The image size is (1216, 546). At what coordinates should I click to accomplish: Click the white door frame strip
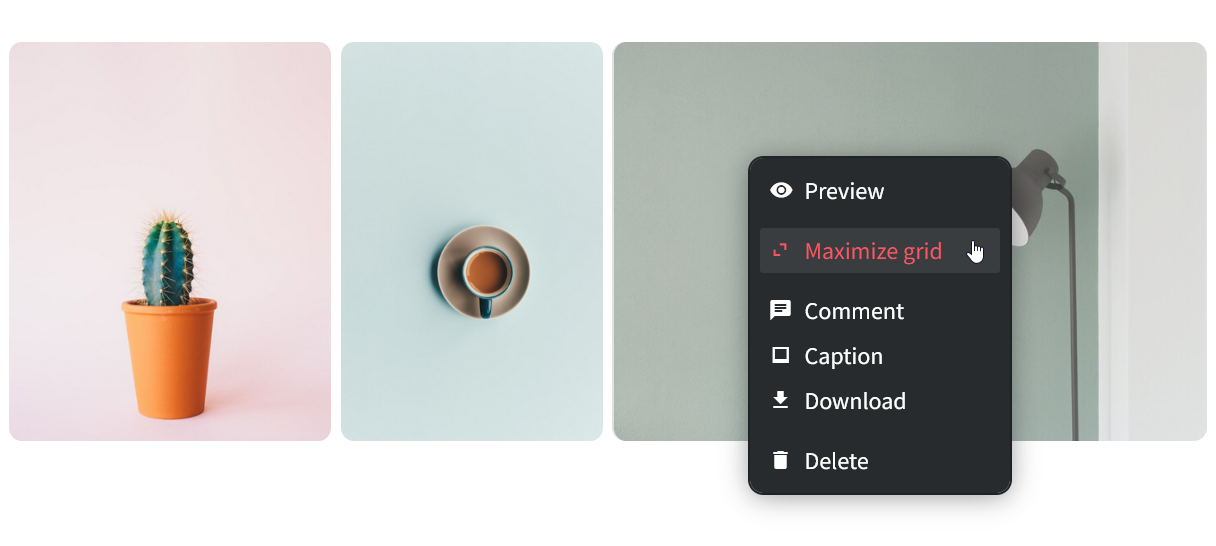[x=1113, y=241]
